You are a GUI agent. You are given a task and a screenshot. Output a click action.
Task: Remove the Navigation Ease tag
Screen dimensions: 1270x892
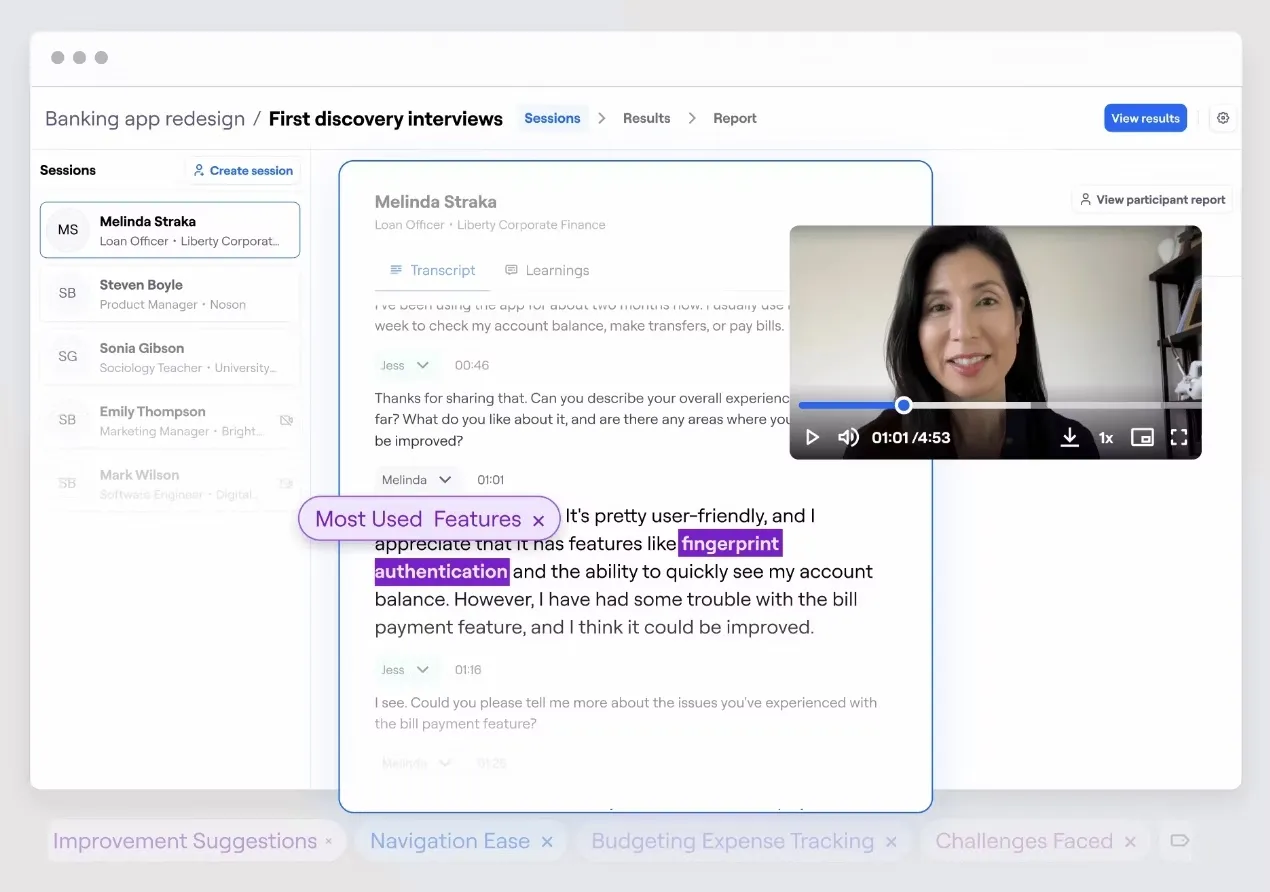click(x=547, y=842)
